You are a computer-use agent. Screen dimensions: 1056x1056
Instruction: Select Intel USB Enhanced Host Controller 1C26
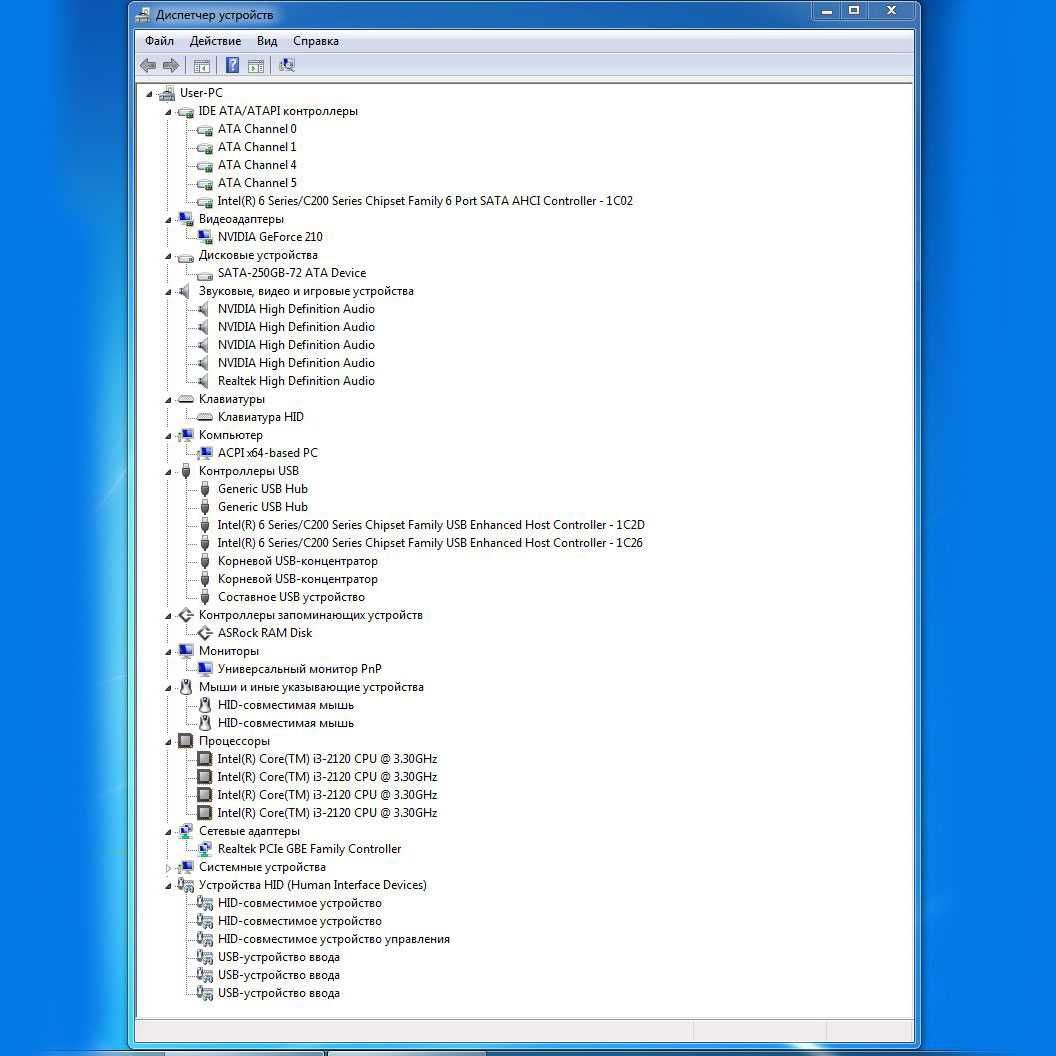[430, 543]
